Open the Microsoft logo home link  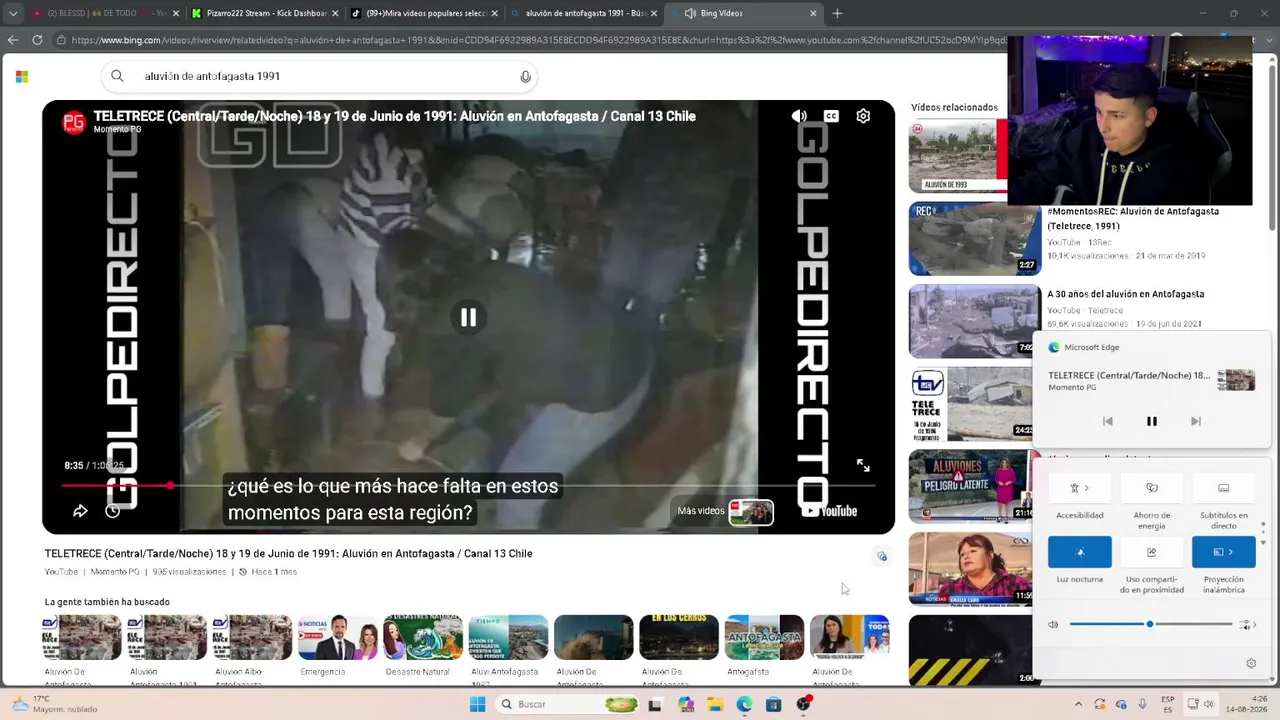[x=22, y=76]
